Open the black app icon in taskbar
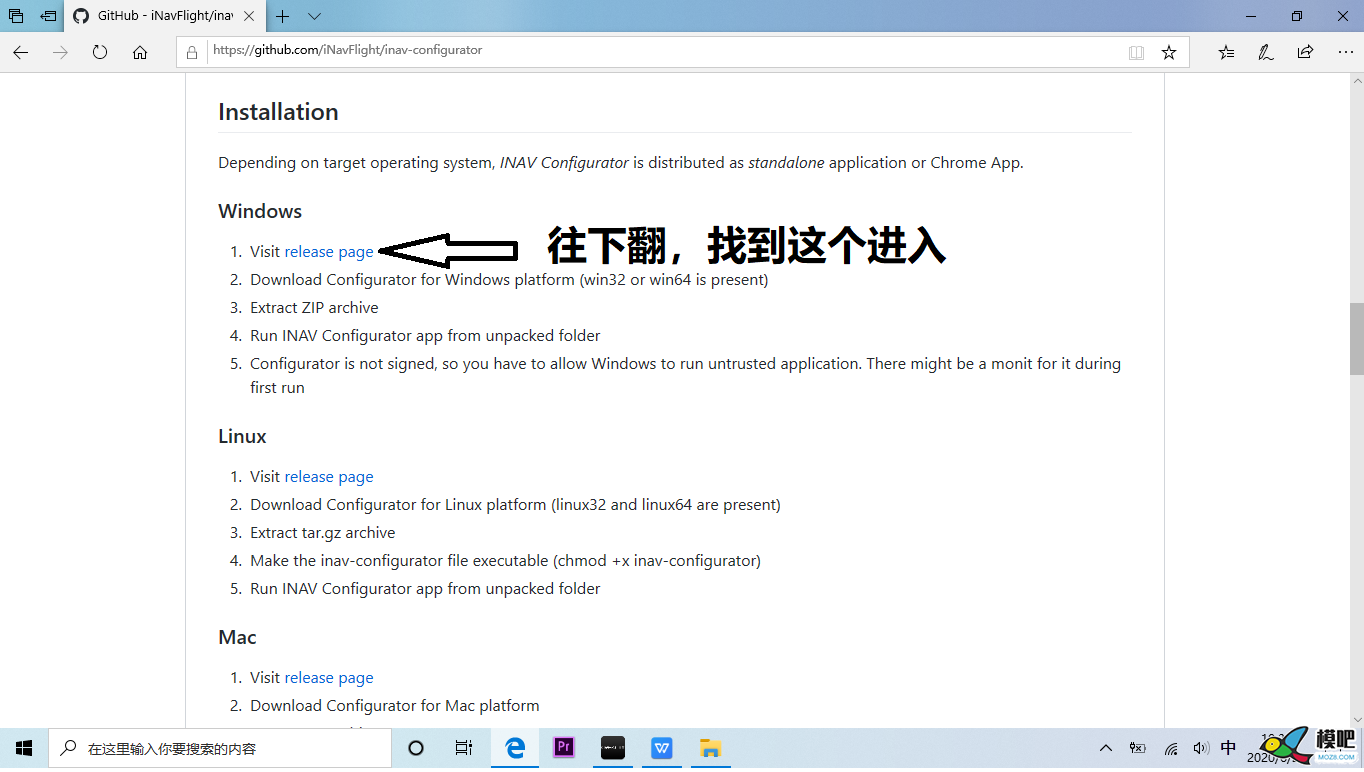Viewport: 1364px width, 772px height. (x=613, y=748)
